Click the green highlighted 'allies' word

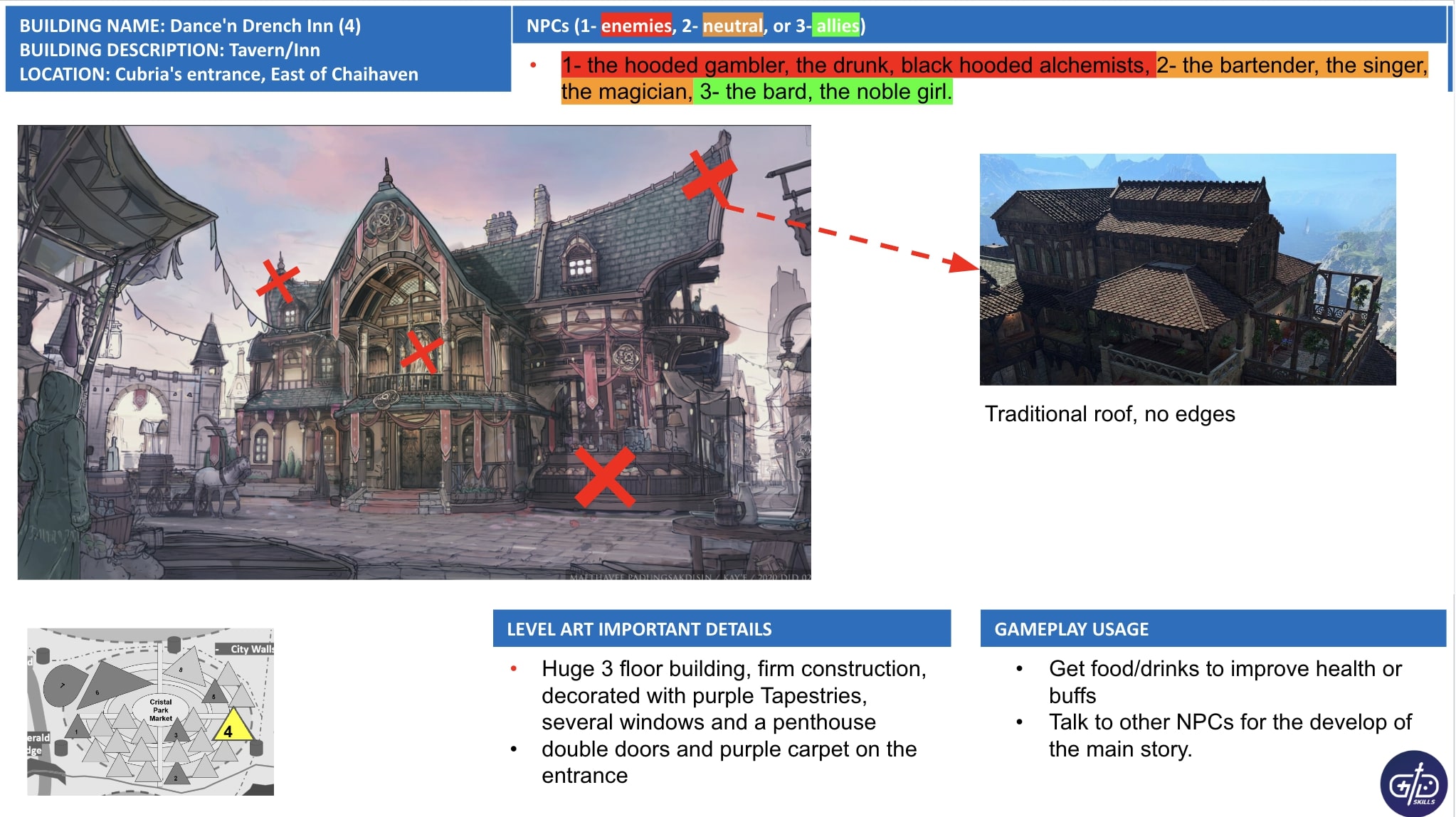click(836, 26)
